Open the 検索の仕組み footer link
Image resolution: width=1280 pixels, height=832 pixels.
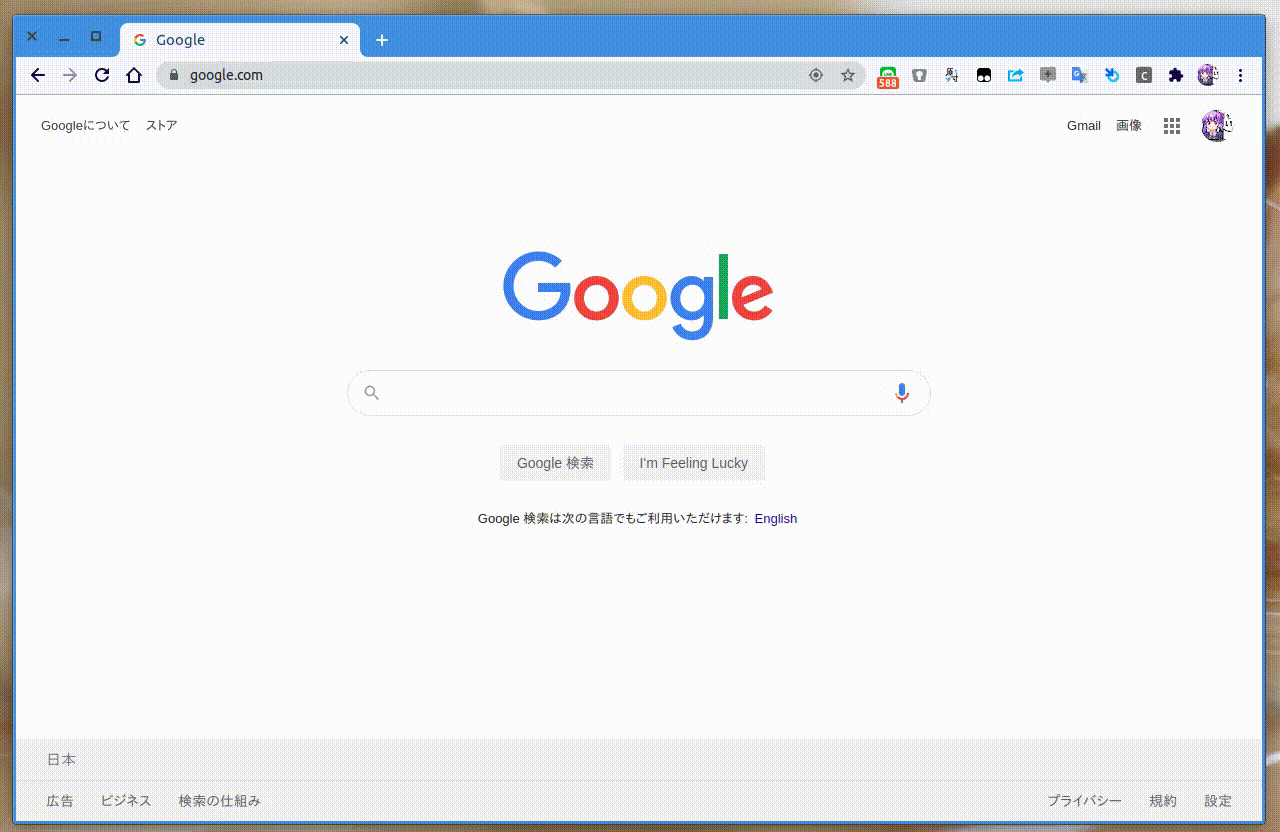tap(219, 801)
